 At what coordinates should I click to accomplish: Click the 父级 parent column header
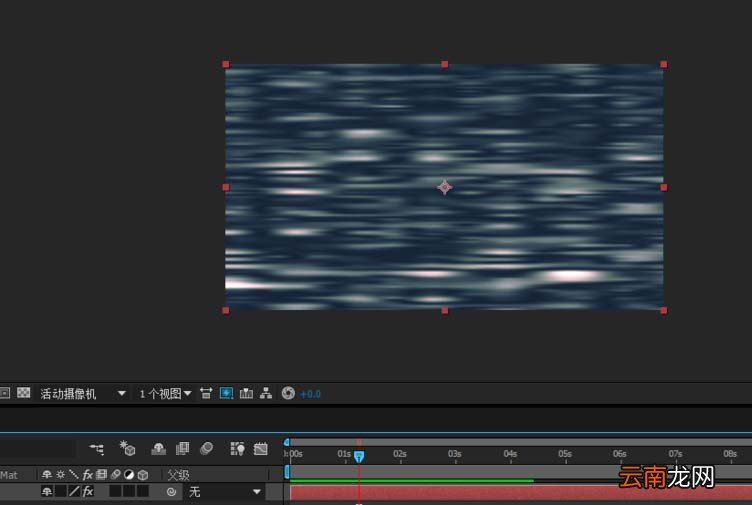pyautogui.click(x=178, y=475)
